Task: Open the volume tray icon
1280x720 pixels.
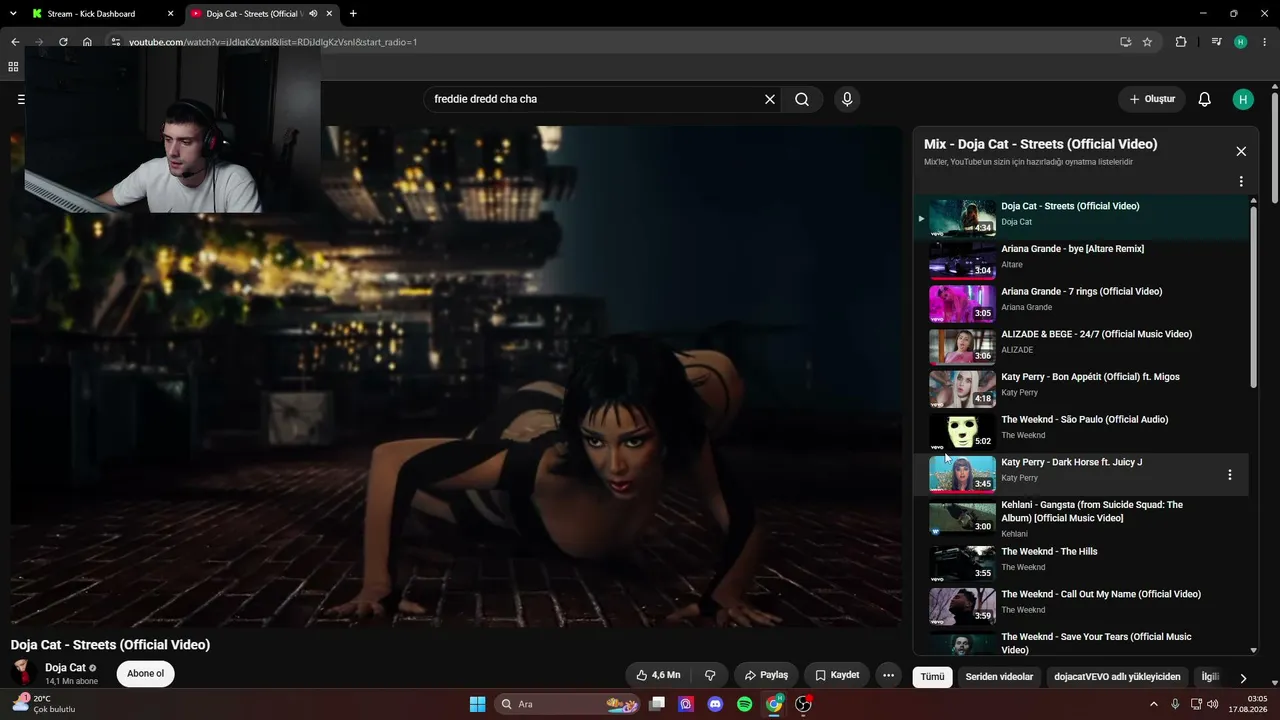Action: pyautogui.click(x=1215, y=704)
